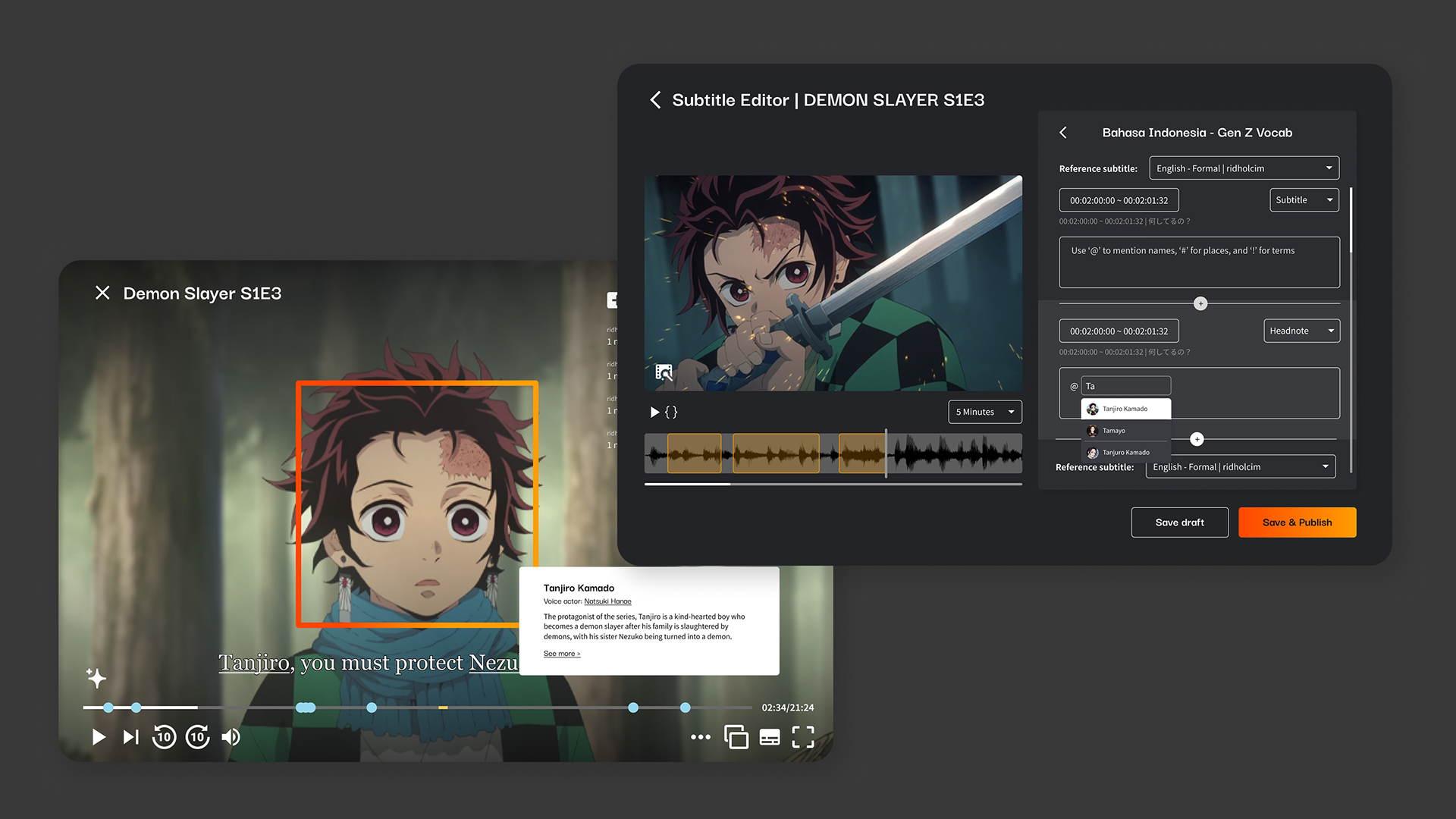Image resolution: width=1456 pixels, height=819 pixels.
Task: Play the video in the Demon Slayer player
Action: click(99, 737)
